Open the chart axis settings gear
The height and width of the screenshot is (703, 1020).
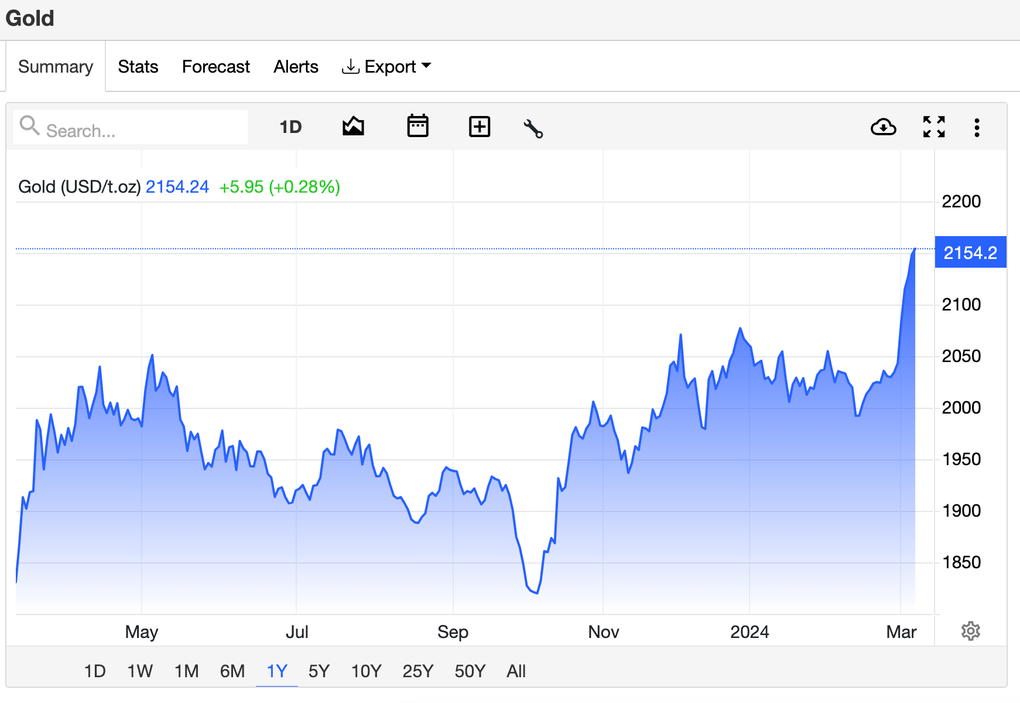(970, 631)
